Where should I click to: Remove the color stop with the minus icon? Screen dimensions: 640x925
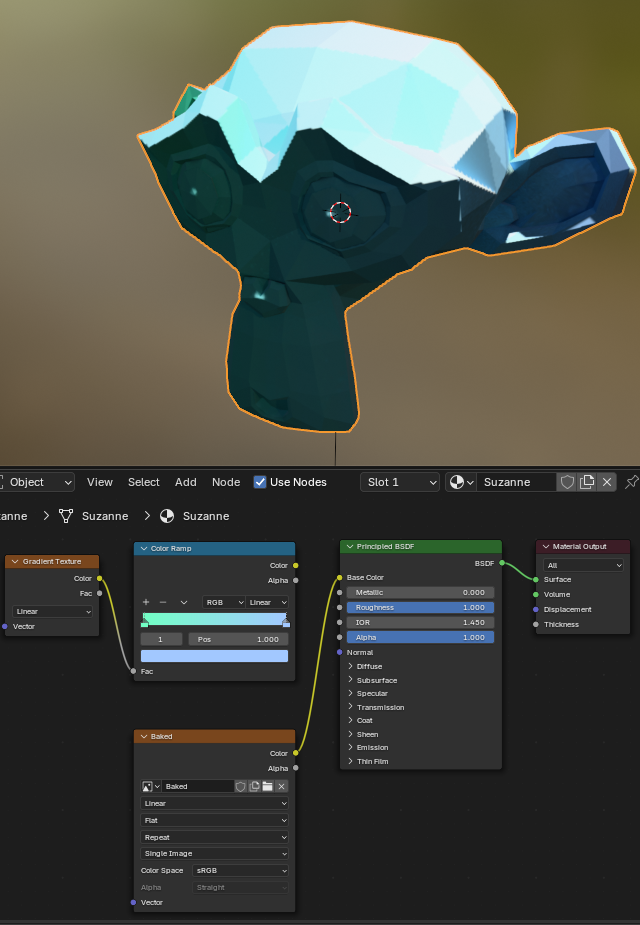click(x=163, y=602)
